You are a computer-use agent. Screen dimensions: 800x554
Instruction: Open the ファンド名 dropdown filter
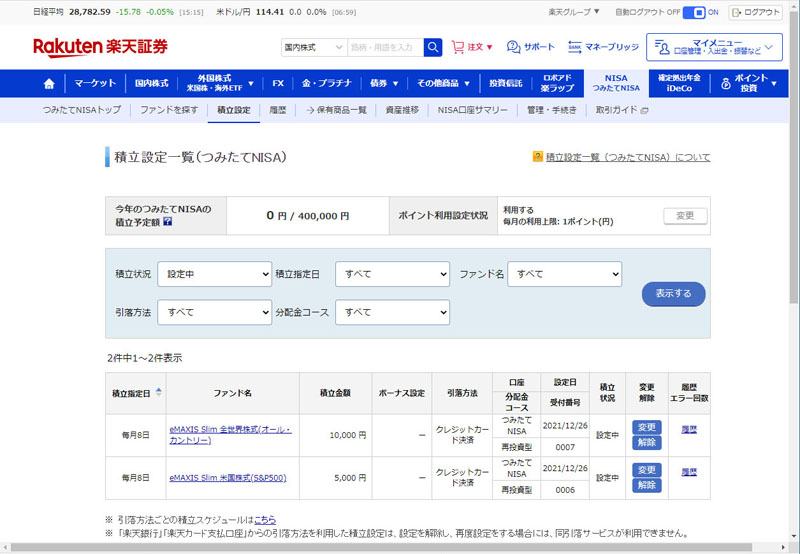[564, 274]
